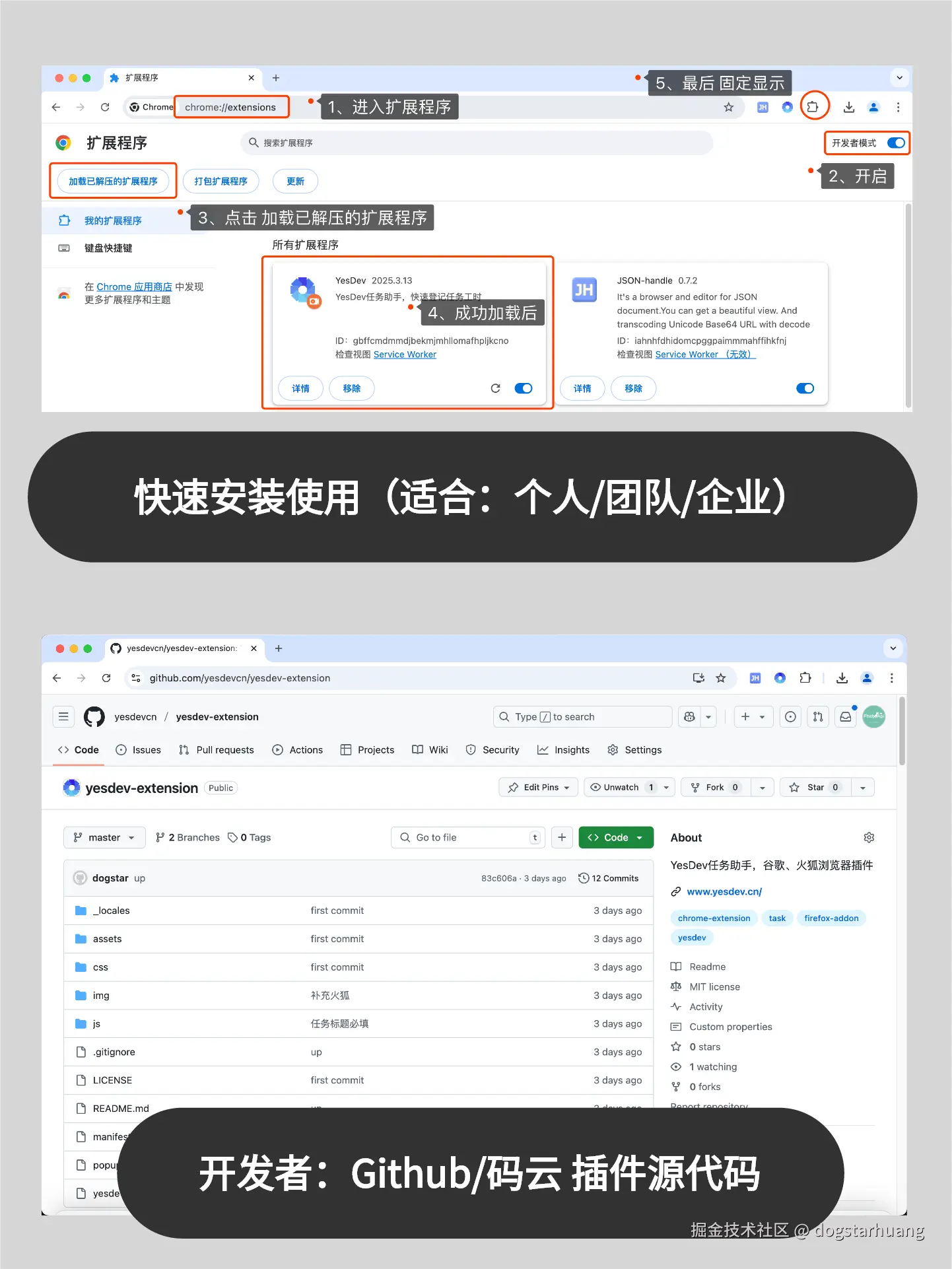Click 打包扩展程序 button
Viewport: 952px width, 1269px height.
[x=221, y=181]
